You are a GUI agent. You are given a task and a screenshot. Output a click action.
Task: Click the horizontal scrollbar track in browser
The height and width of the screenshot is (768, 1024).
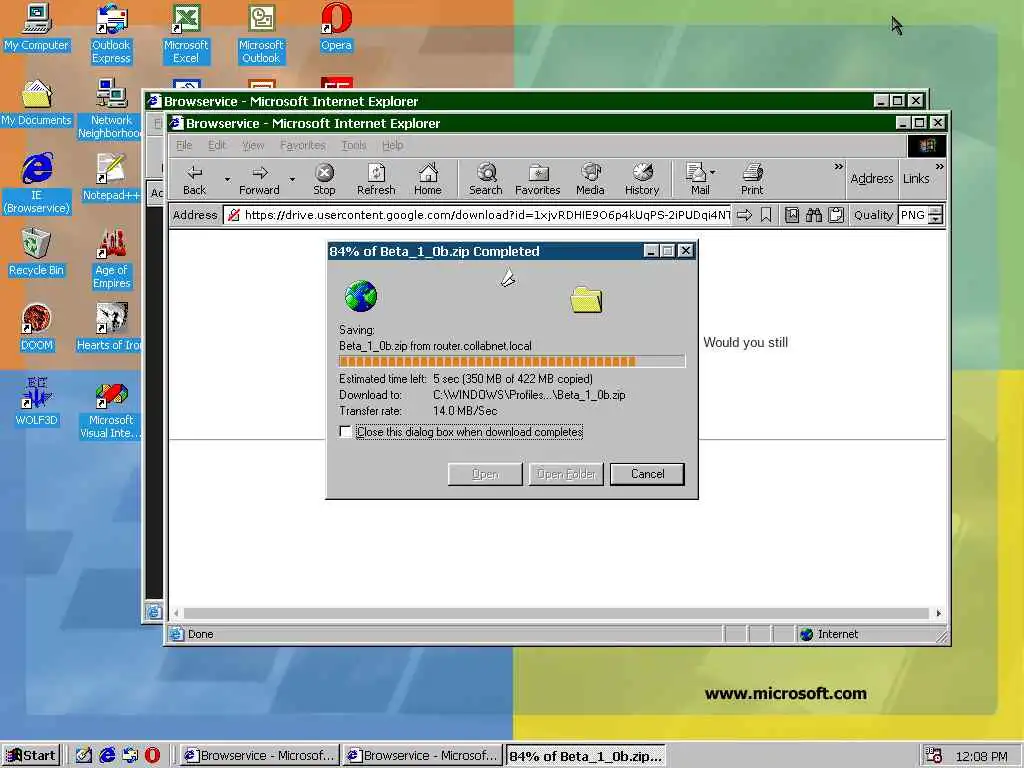(556, 613)
